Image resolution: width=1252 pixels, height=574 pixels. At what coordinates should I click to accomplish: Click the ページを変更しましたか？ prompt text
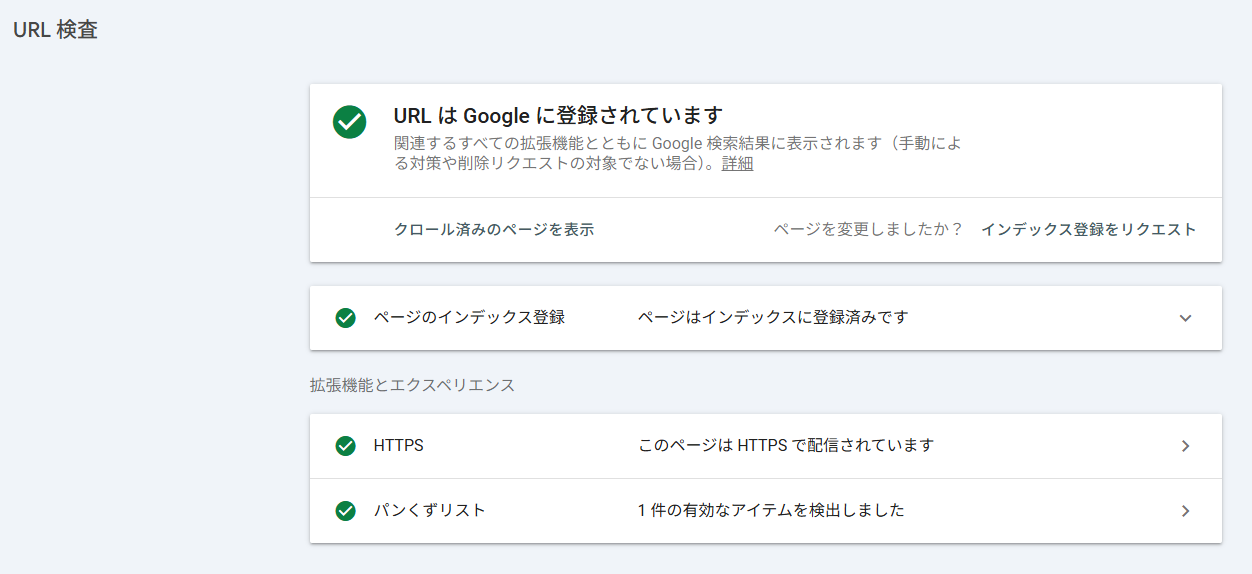(x=867, y=229)
